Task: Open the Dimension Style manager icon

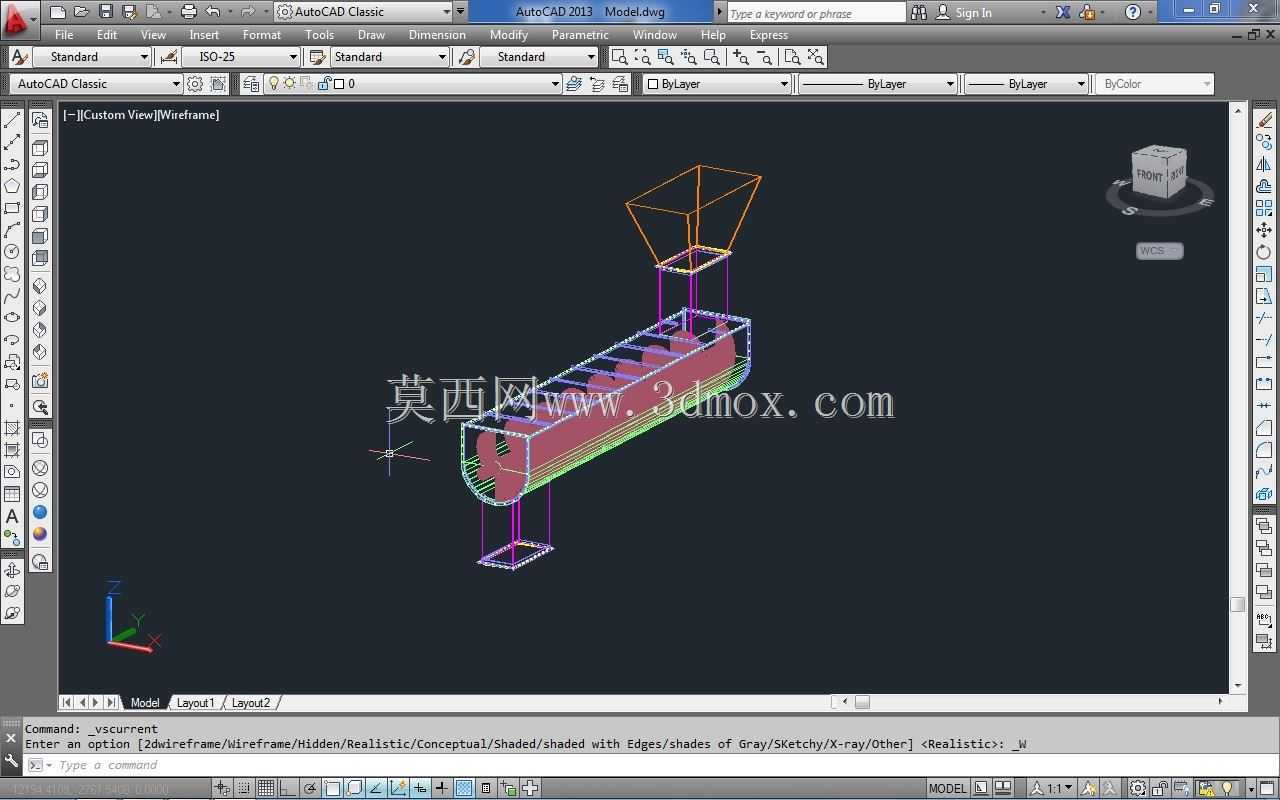Action: coord(169,57)
